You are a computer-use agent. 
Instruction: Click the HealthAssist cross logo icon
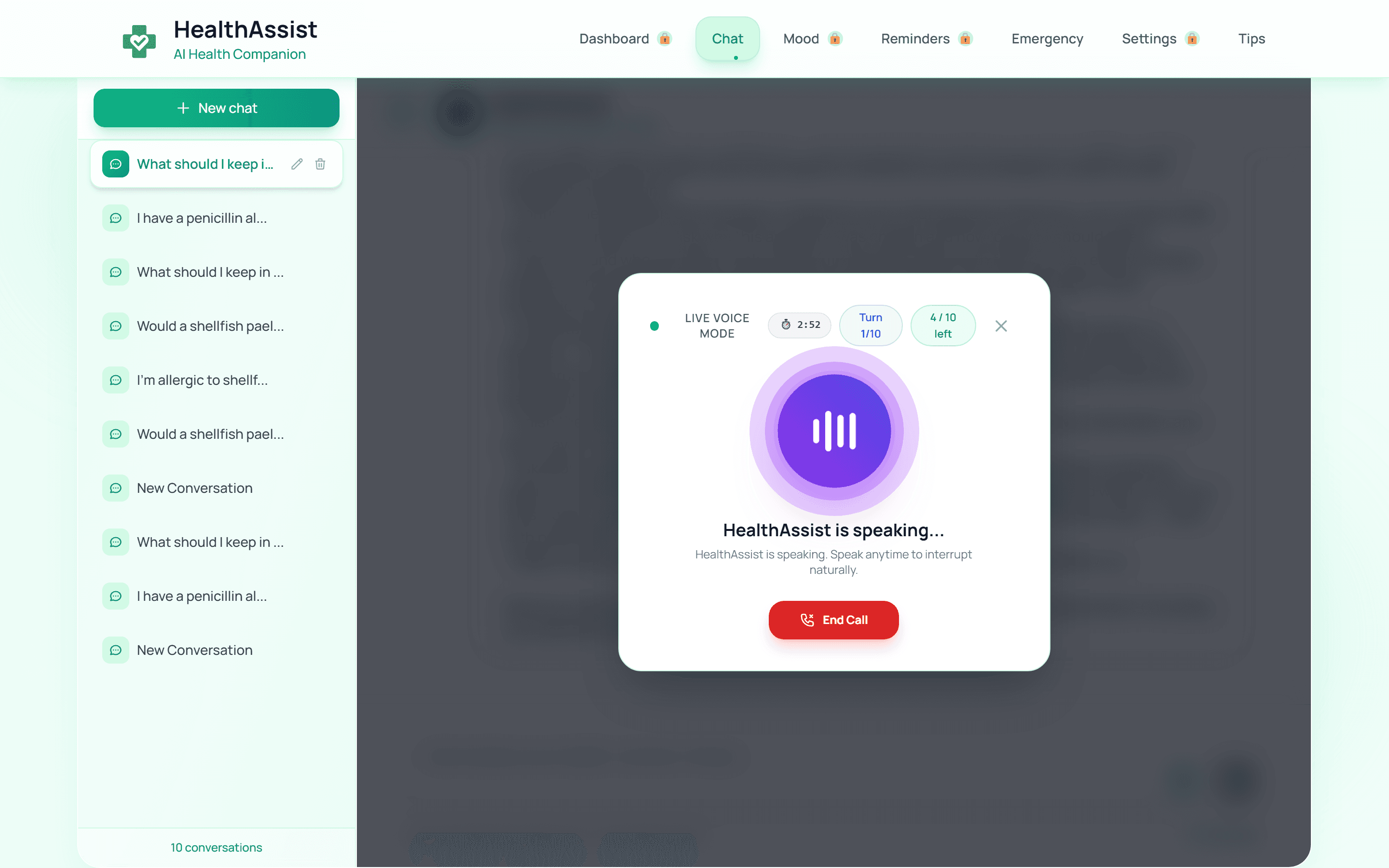[139, 41]
